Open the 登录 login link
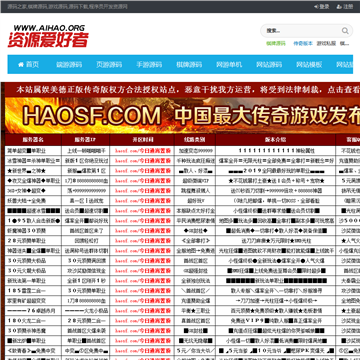The height and width of the screenshot is (360, 360). 324,6
